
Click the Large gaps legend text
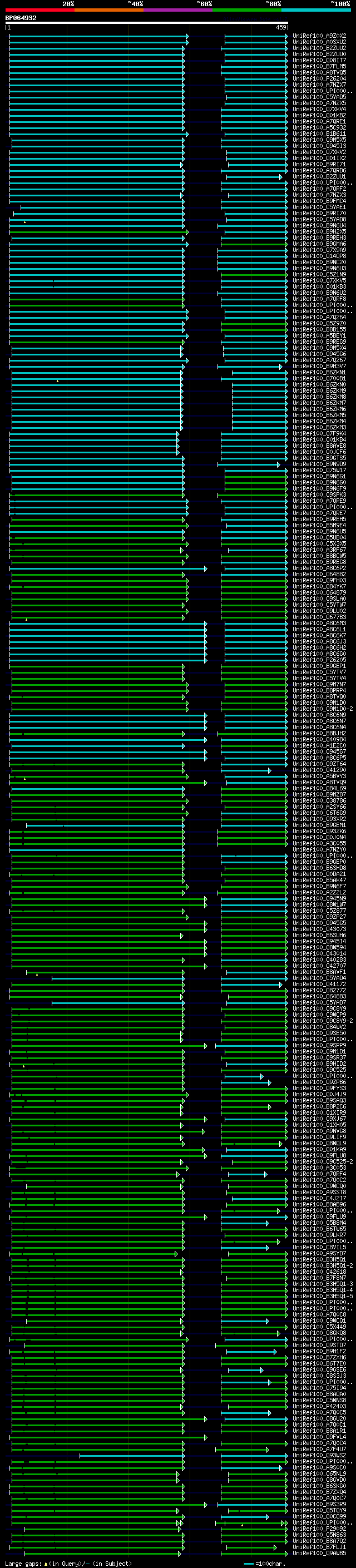[x=68, y=1563]
